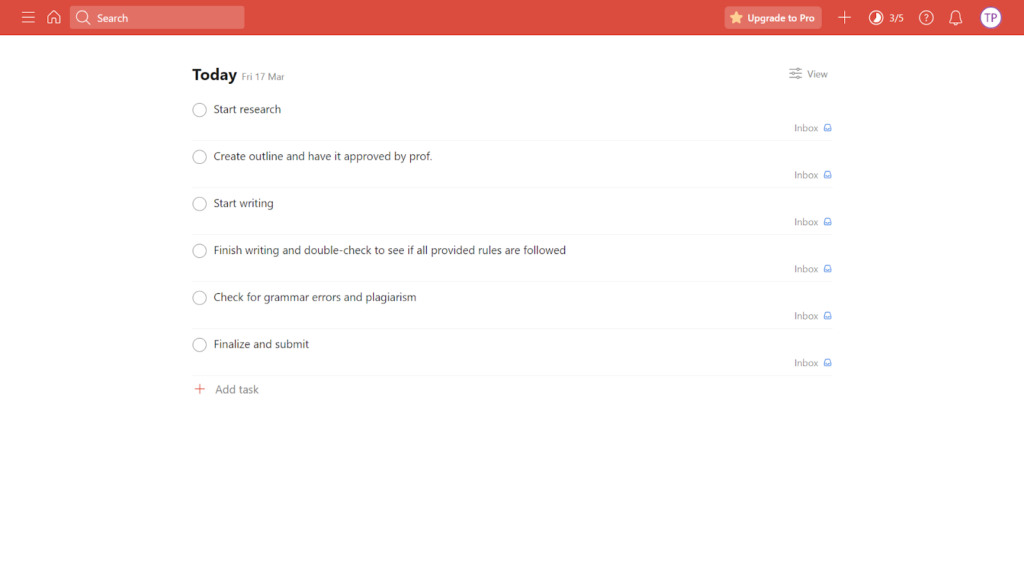Click Inbox link for Finalize and submit
This screenshot has width=1024, height=576.
pyautogui.click(x=812, y=363)
